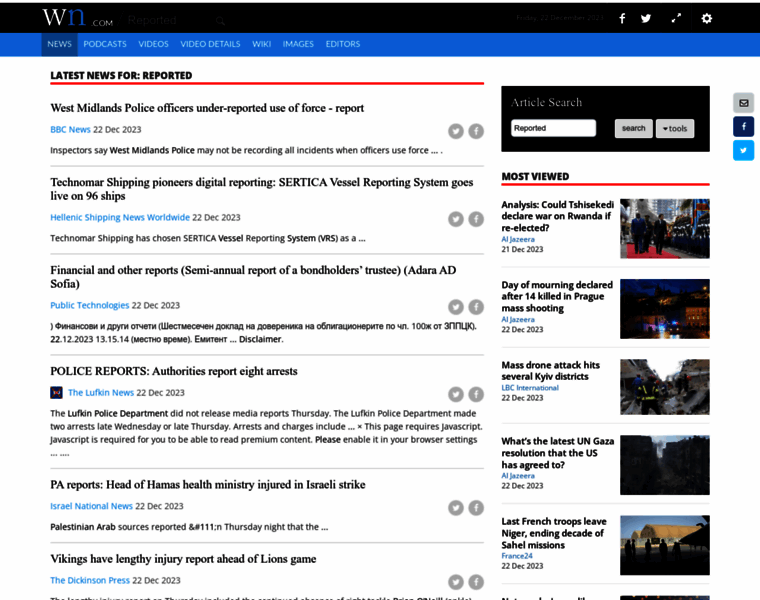
Task: Share page by email with envelope icon
Action: point(744,103)
